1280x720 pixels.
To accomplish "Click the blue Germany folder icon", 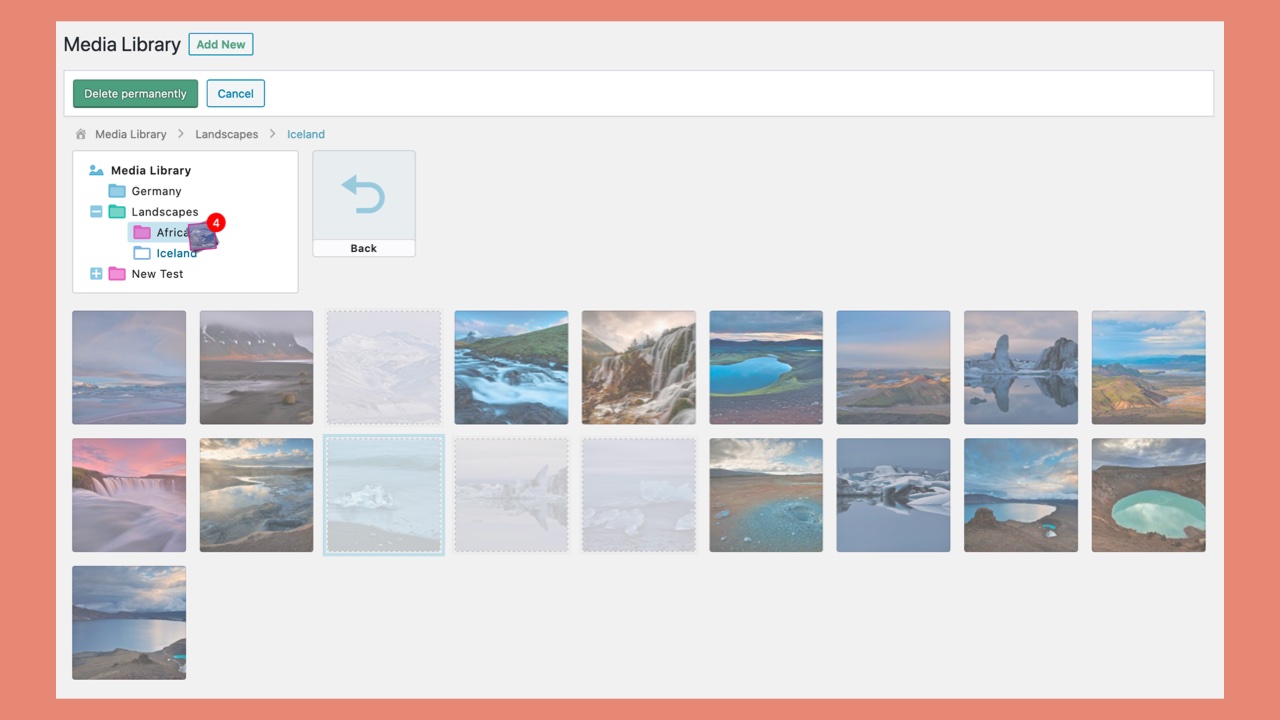I will (117, 191).
